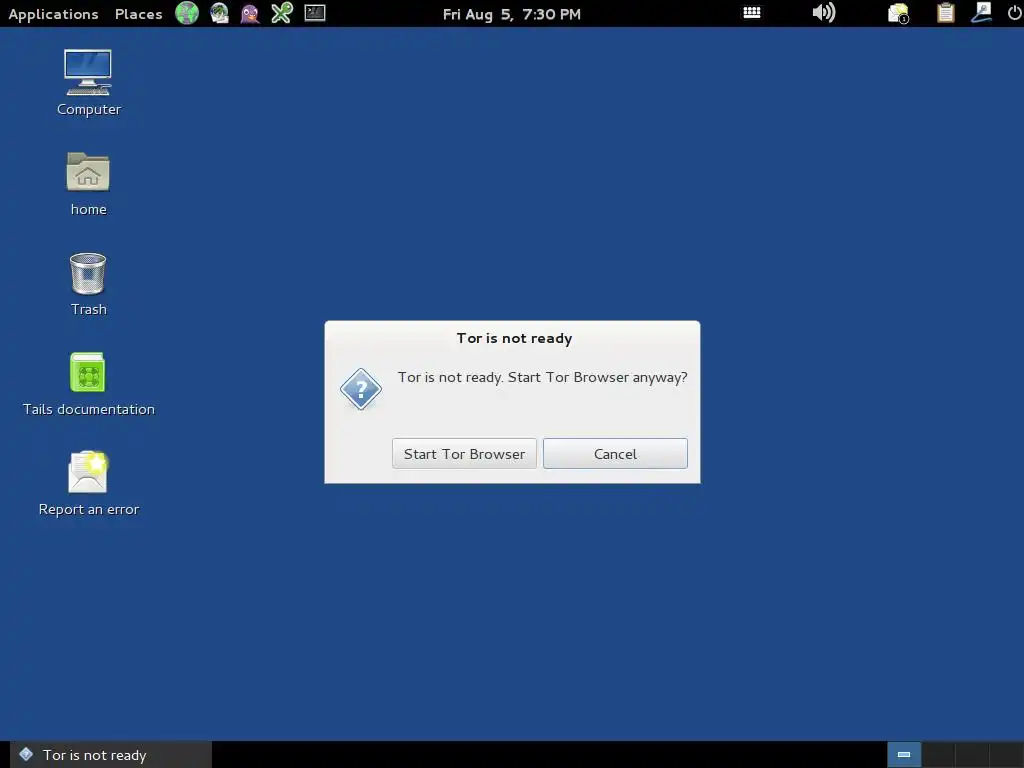Switch to the third workspace in switcher
The width and height of the screenshot is (1024, 768).
point(972,755)
